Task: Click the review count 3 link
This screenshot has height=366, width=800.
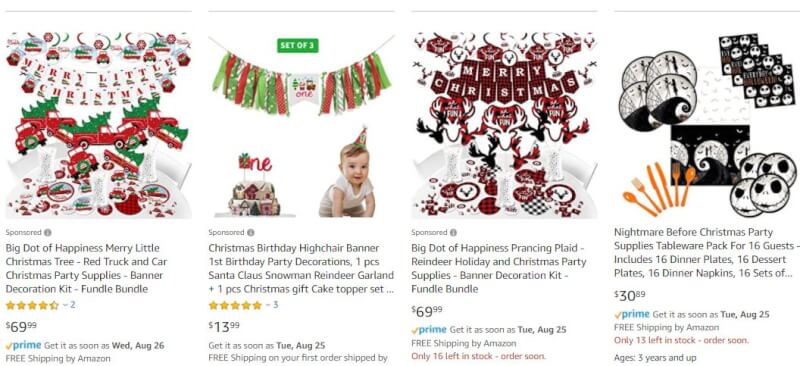Action: pos(276,305)
